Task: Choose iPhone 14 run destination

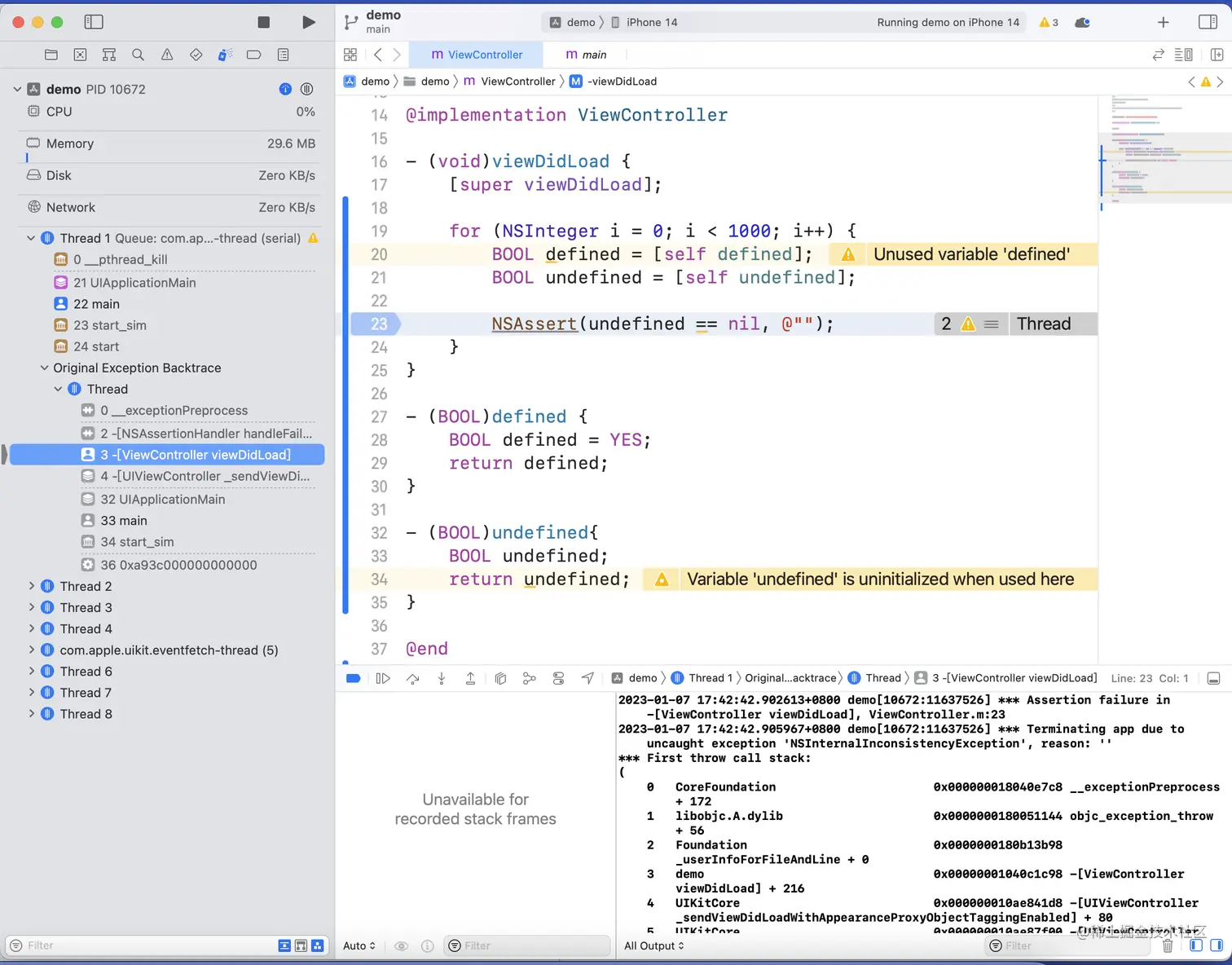Action: (x=644, y=22)
